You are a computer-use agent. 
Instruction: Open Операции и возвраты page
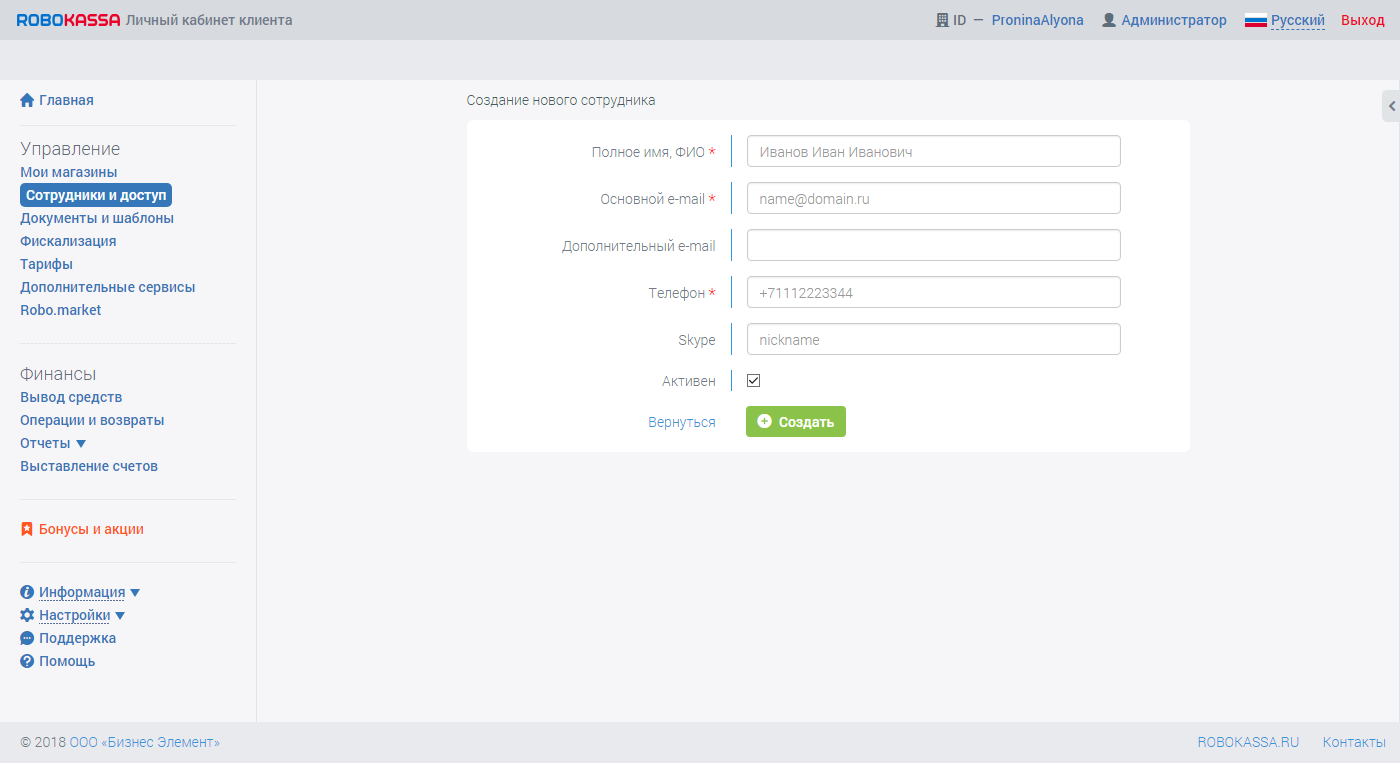pyautogui.click(x=92, y=420)
